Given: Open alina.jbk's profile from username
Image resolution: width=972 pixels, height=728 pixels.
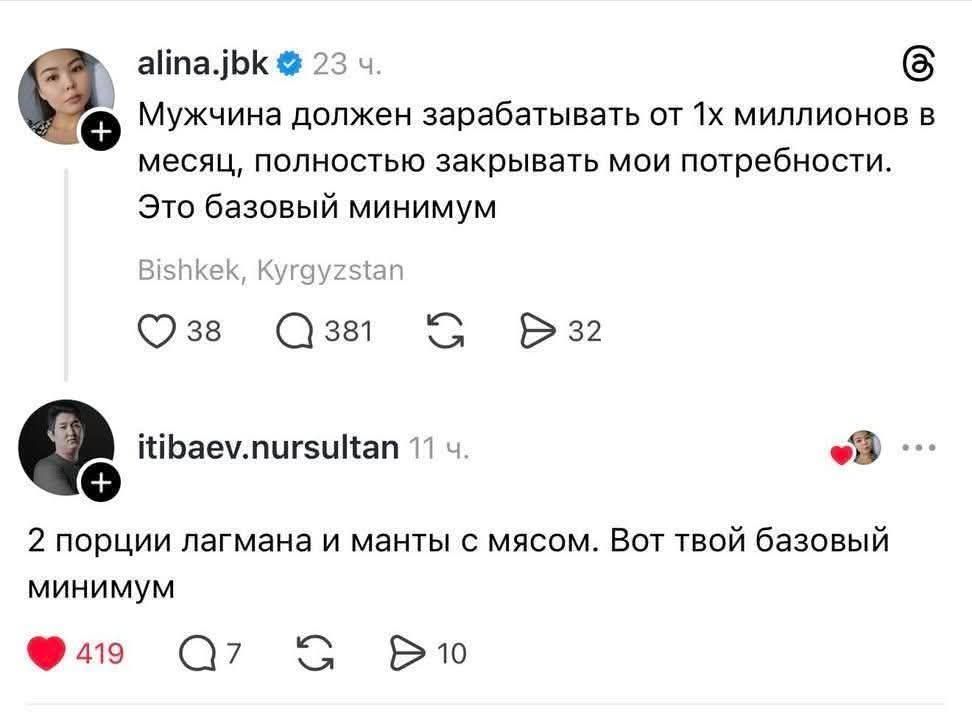Looking at the screenshot, I should [201, 62].
